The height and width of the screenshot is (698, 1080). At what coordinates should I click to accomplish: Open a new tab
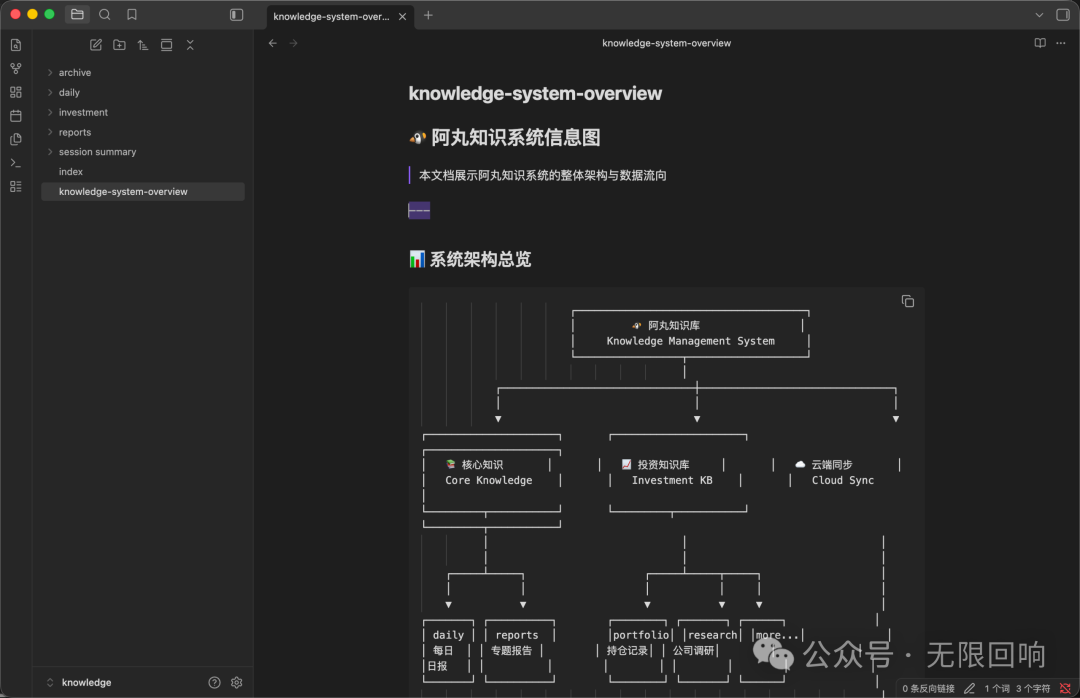pyautogui.click(x=428, y=15)
